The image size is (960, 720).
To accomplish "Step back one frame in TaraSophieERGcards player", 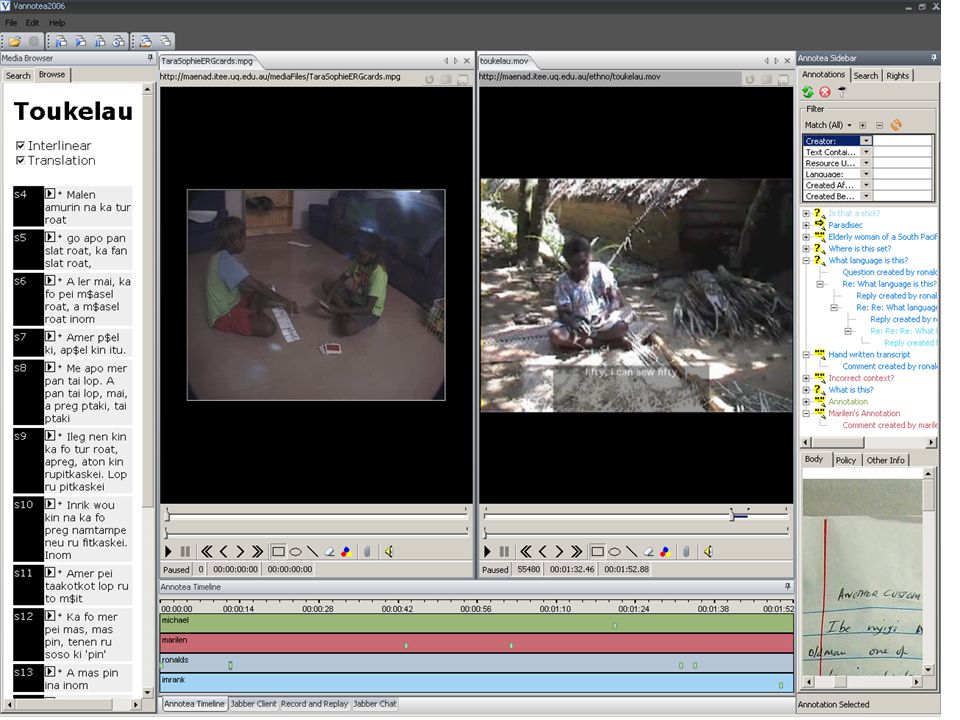I will (x=223, y=552).
